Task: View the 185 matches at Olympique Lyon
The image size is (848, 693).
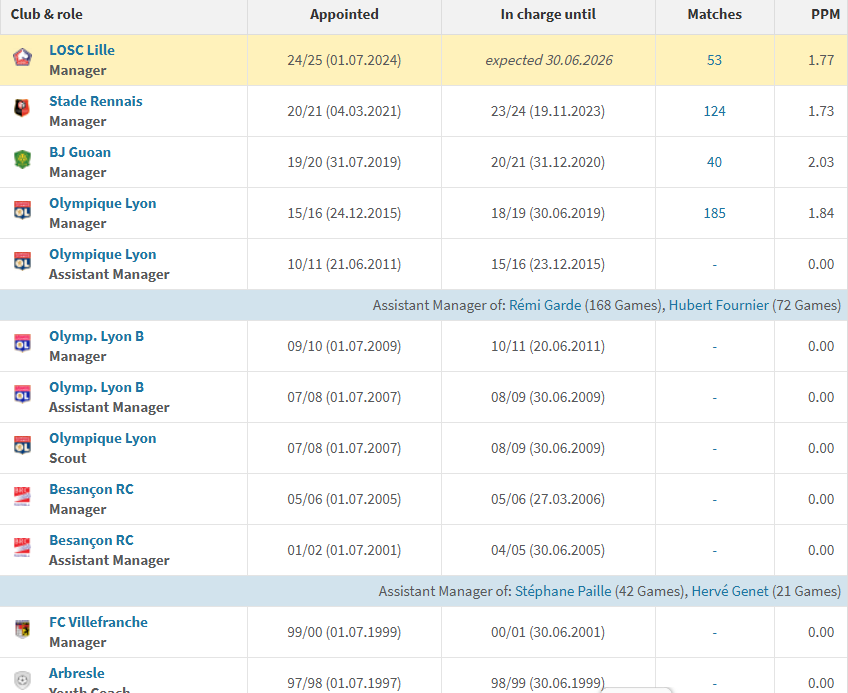Action: pos(714,213)
